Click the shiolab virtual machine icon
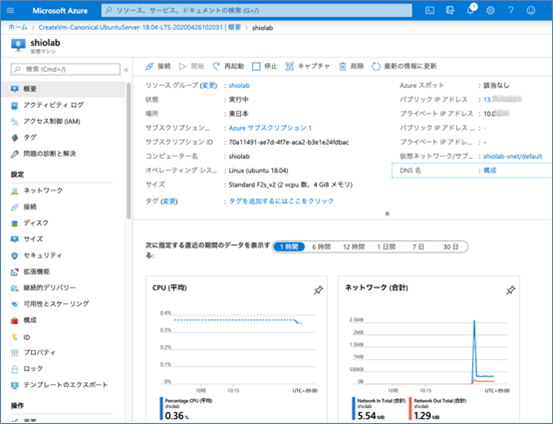Screen dimensions: 553x424 18,45
